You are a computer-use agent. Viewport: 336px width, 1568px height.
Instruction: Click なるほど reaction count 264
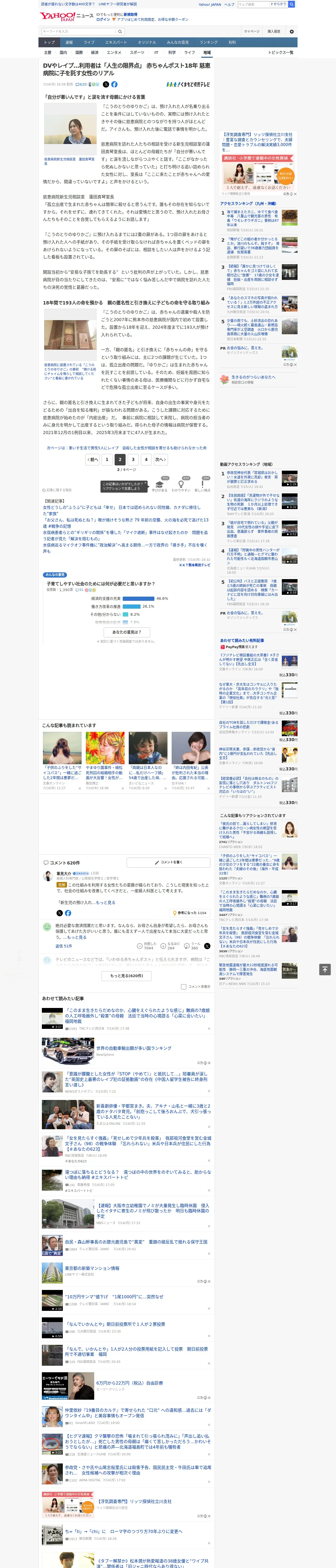pyautogui.click(x=171, y=946)
